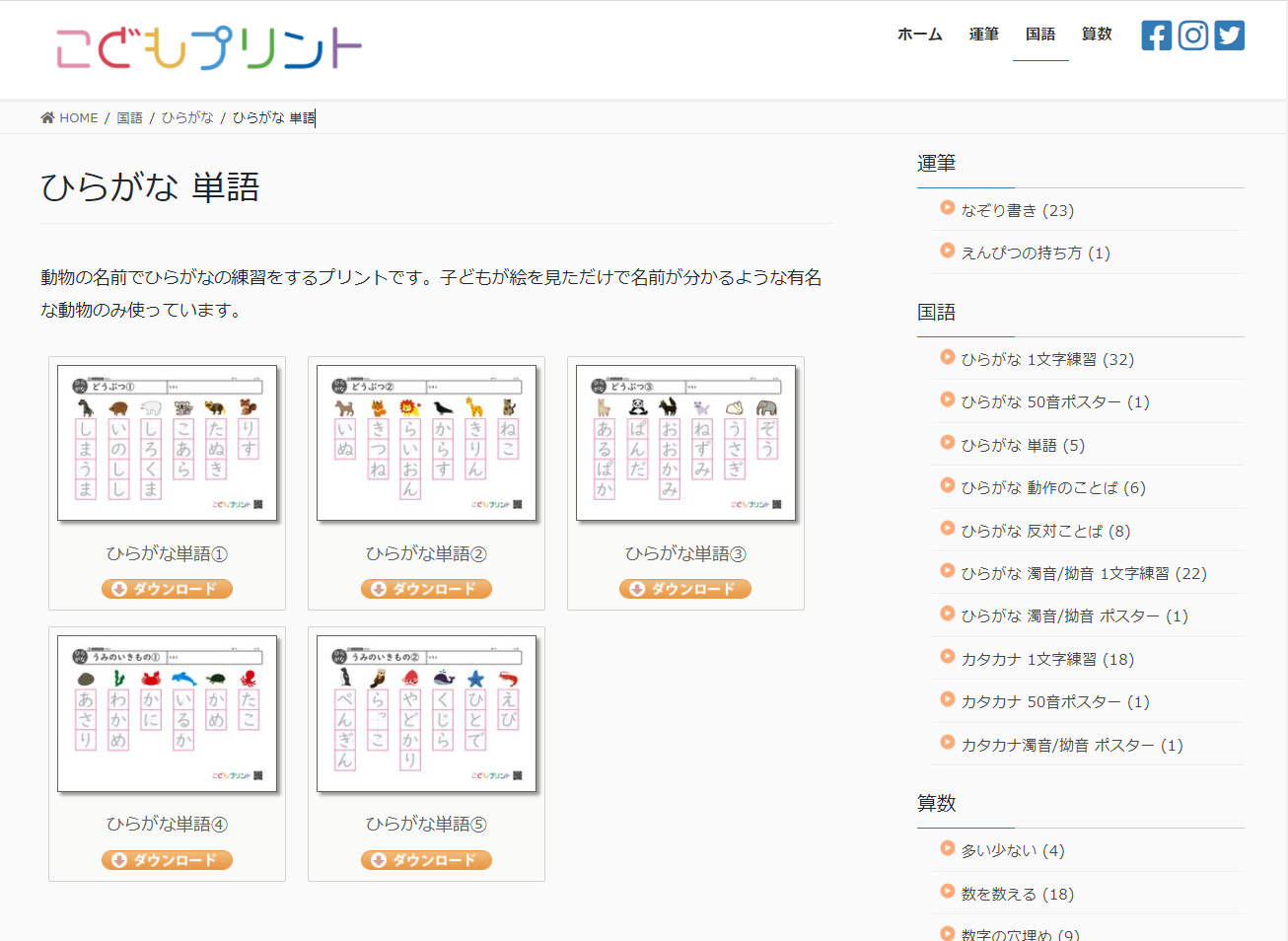
Task: Click the ひらがな単語⑤ caption text
Action: pos(426,824)
